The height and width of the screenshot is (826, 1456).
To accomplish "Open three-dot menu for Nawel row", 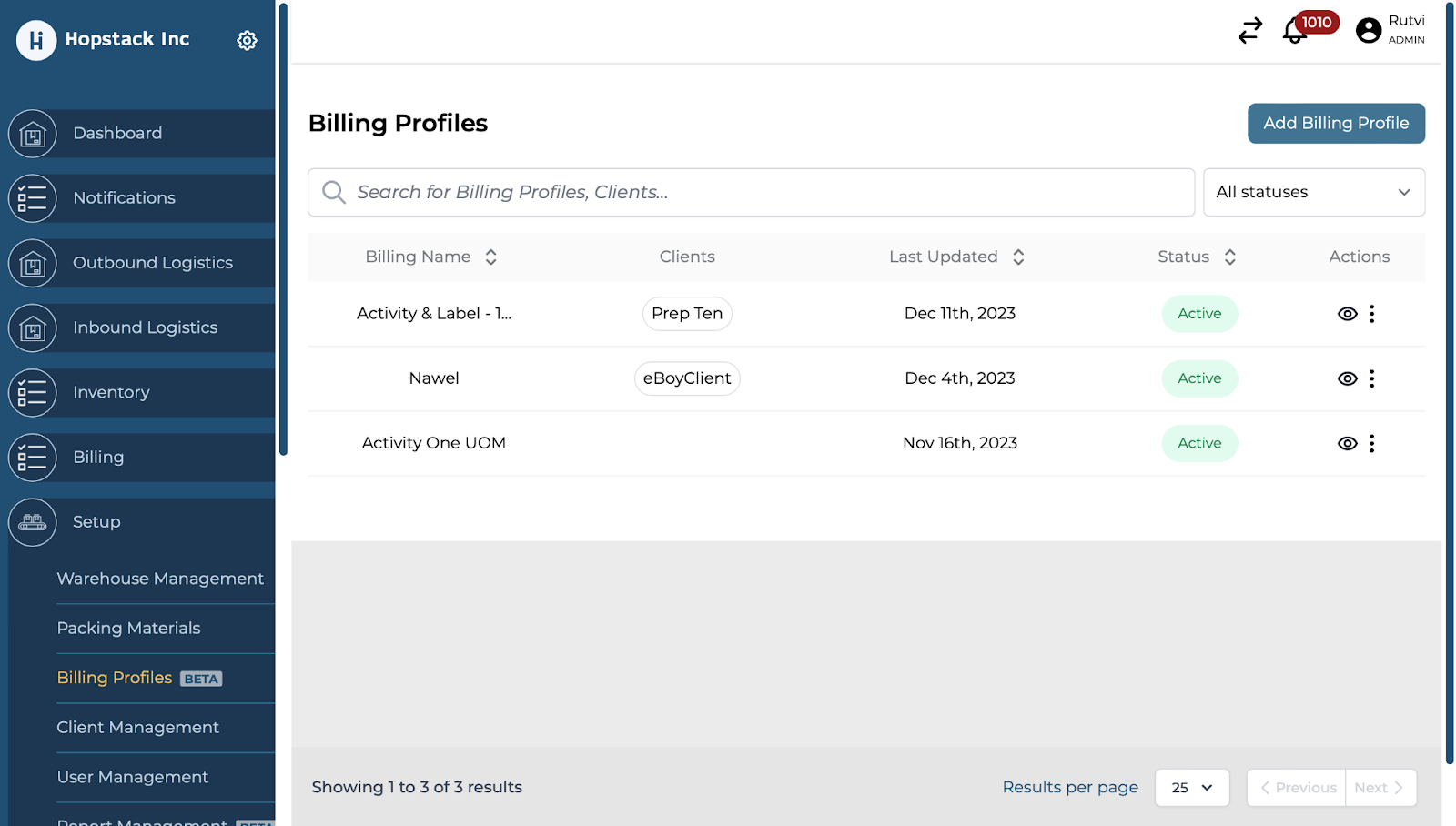I will 1371,378.
